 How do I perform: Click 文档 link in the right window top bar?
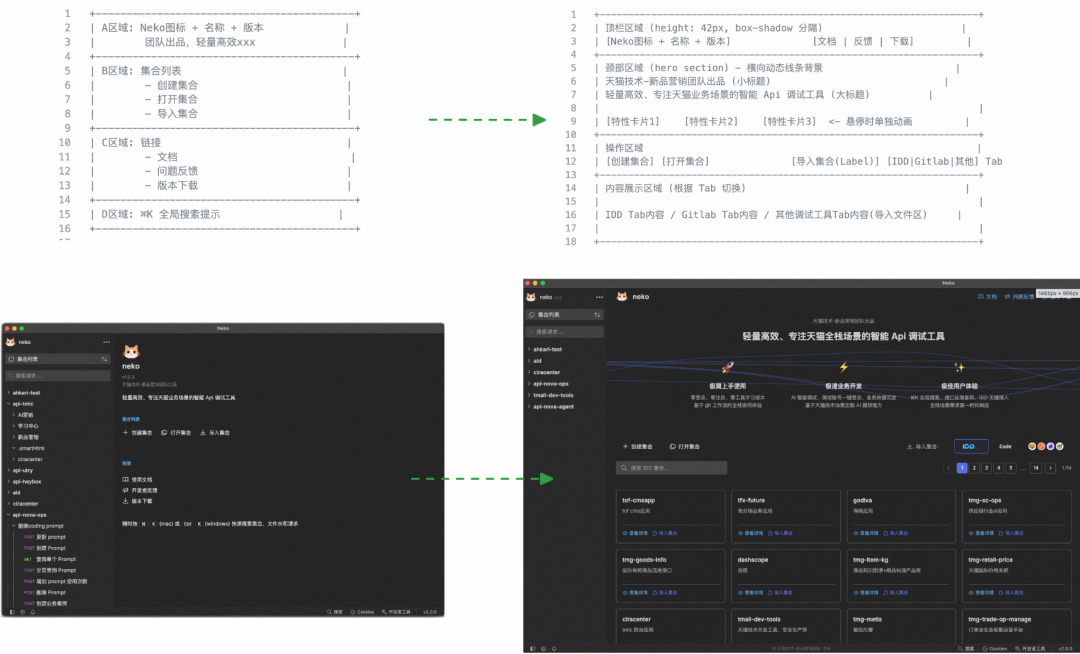coord(987,297)
